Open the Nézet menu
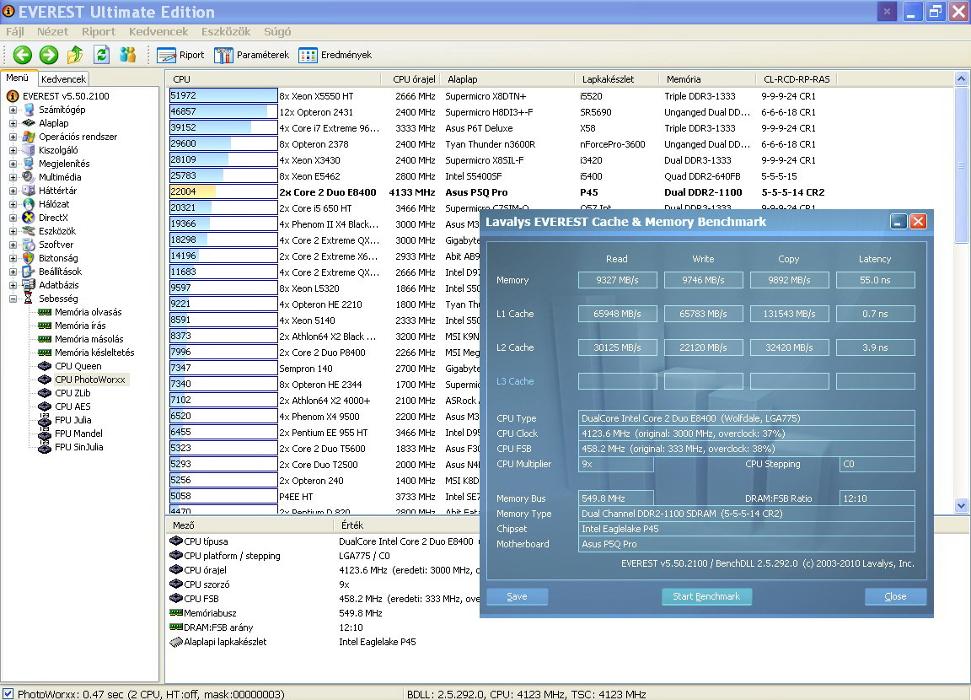971x700 pixels. (x=53, y=32)
